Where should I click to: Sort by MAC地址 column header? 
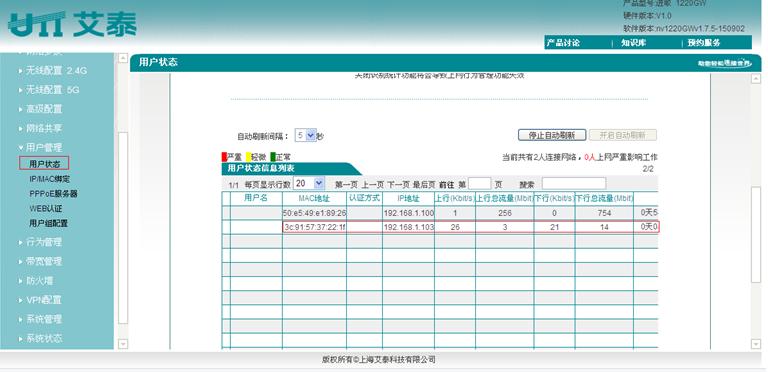pyautogui.click(x=314, y=199)
